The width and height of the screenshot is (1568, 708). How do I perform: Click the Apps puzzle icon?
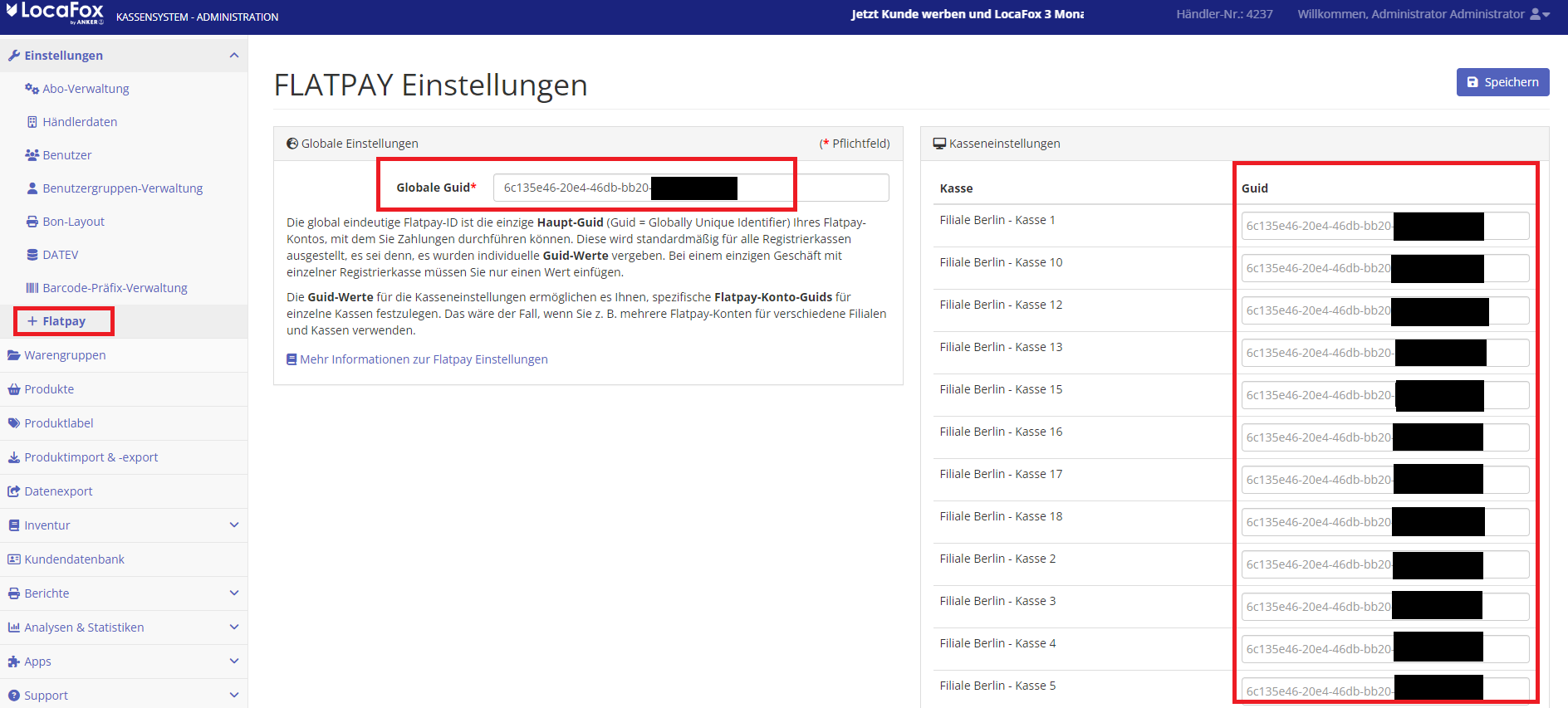click(14, 662)
